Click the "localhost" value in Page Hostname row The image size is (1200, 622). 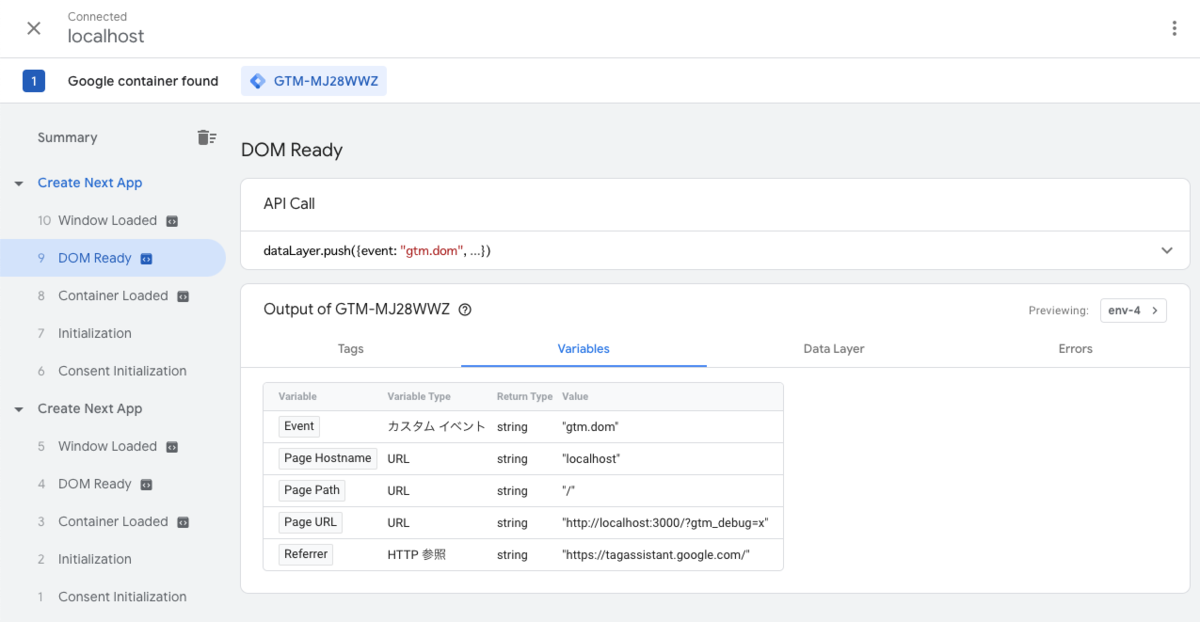coord(592,459)
